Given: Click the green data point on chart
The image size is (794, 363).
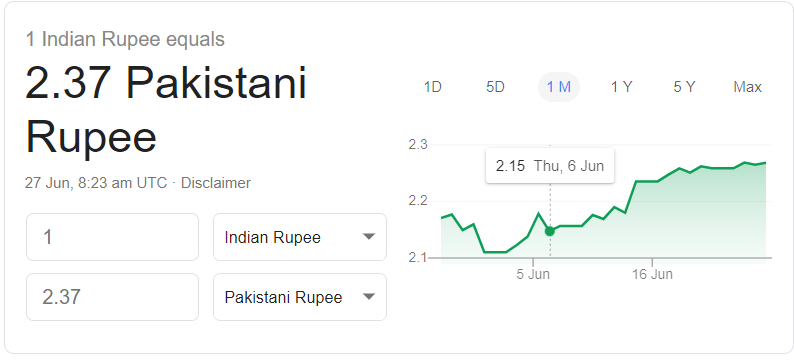Looking at the screenshot, I should point(549,231).
